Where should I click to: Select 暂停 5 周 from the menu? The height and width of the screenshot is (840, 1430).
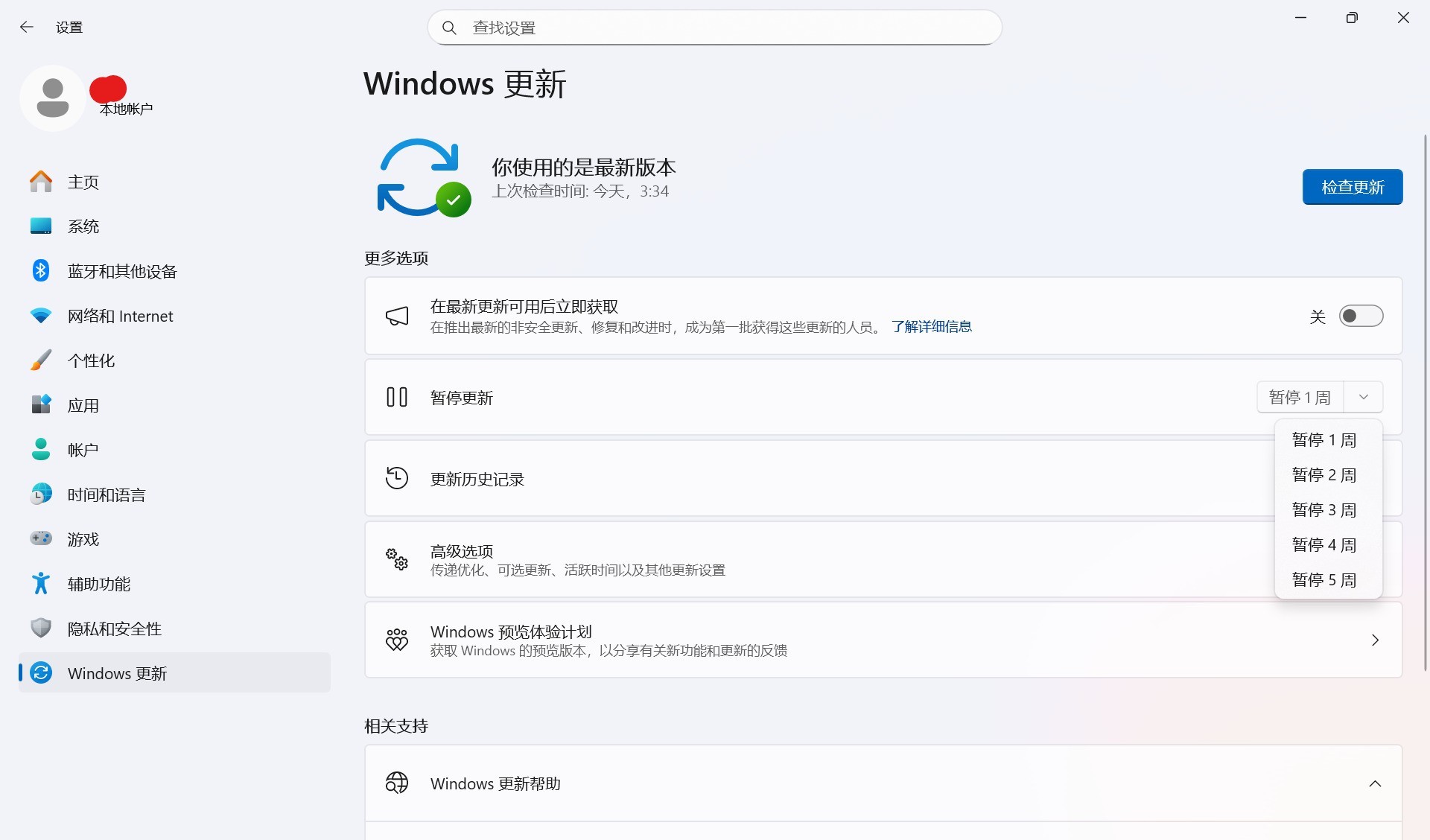pyautogui.click(x=1323, y=579)
